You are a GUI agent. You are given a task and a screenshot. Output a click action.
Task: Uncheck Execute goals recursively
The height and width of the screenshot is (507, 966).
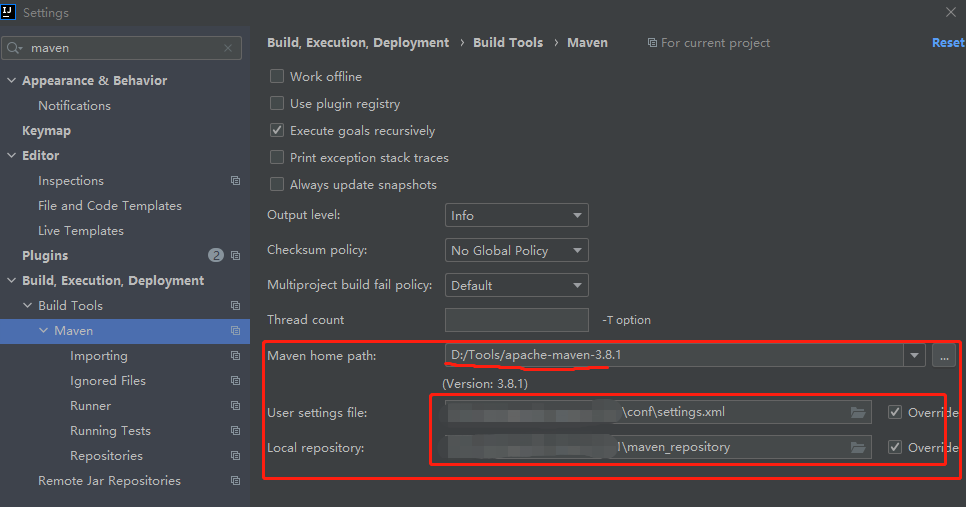(277, 131)
